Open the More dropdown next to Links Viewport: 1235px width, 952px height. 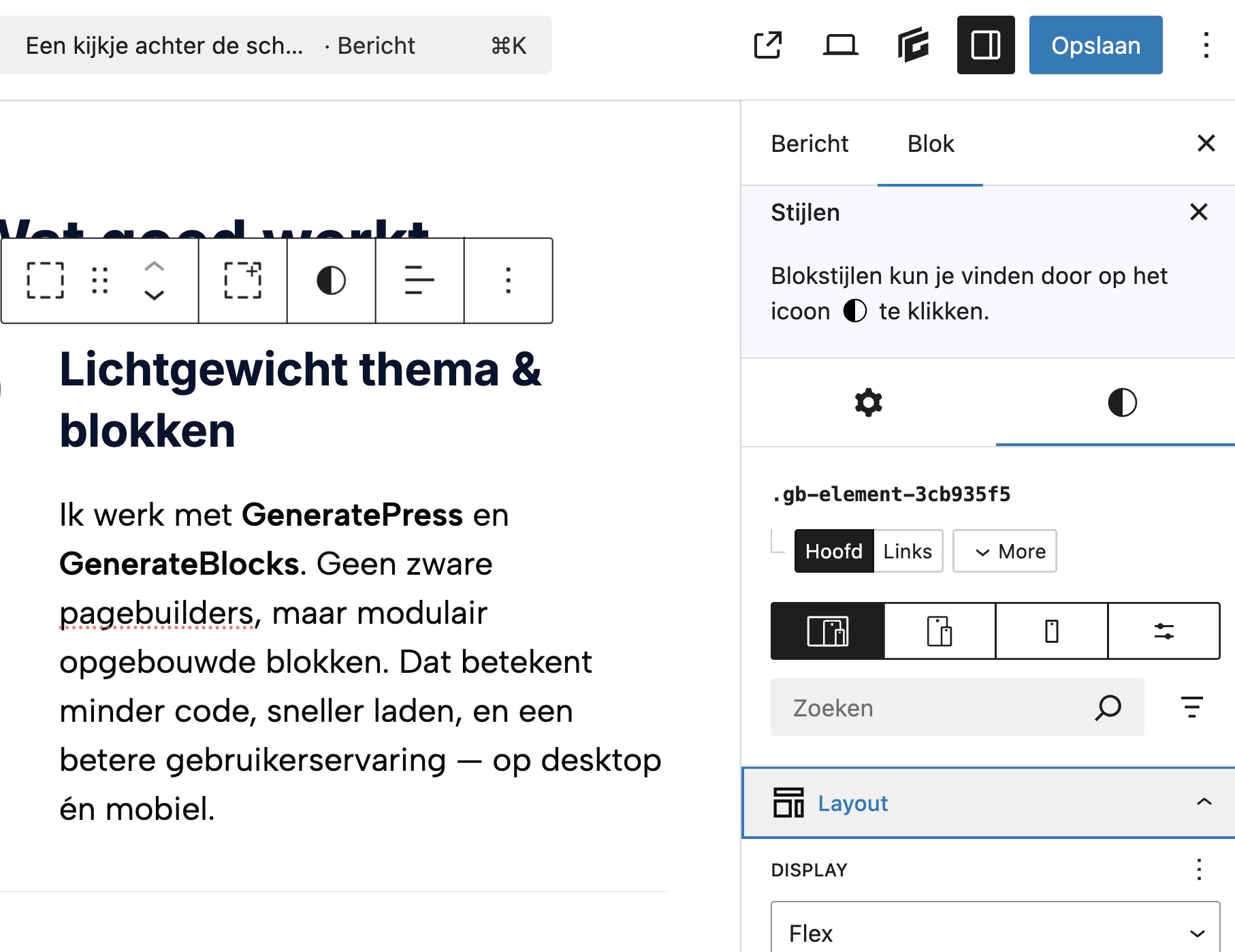tap(1004, 551)
